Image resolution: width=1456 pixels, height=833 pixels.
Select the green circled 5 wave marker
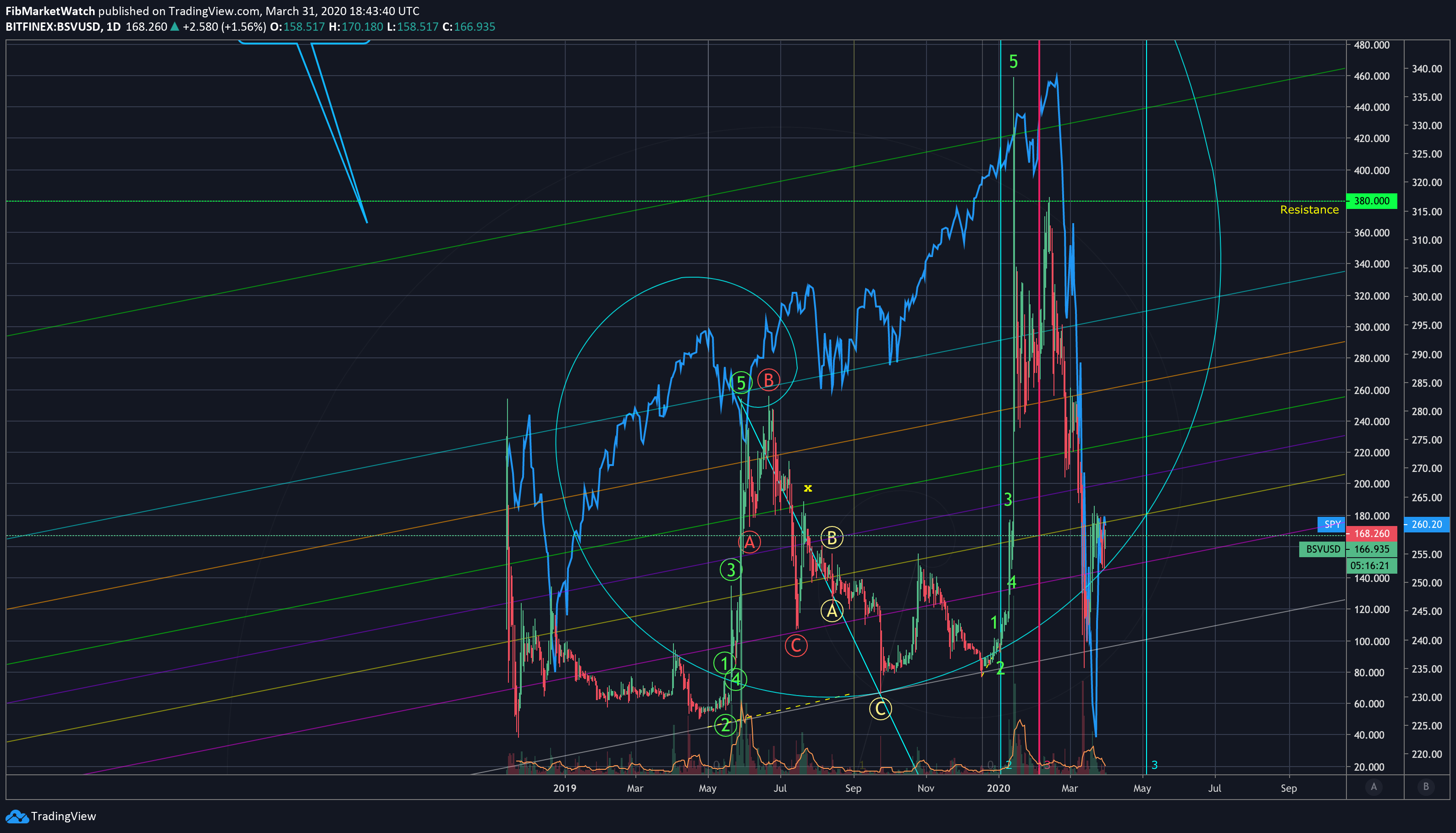(740, 383)
